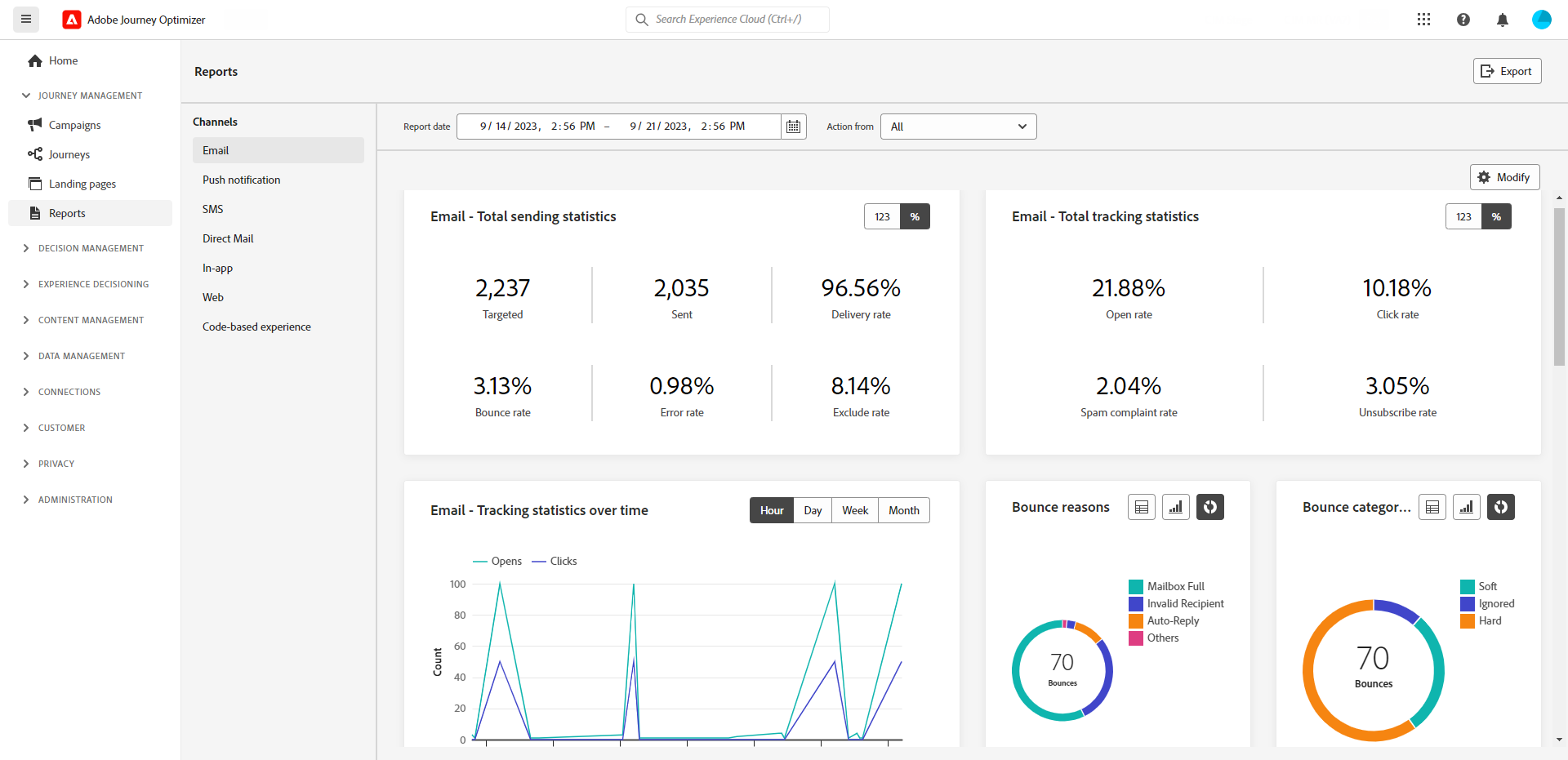Show Bounce categories as donut chart
This screenshot has width=1568, height=760.
pos(1501,507)
